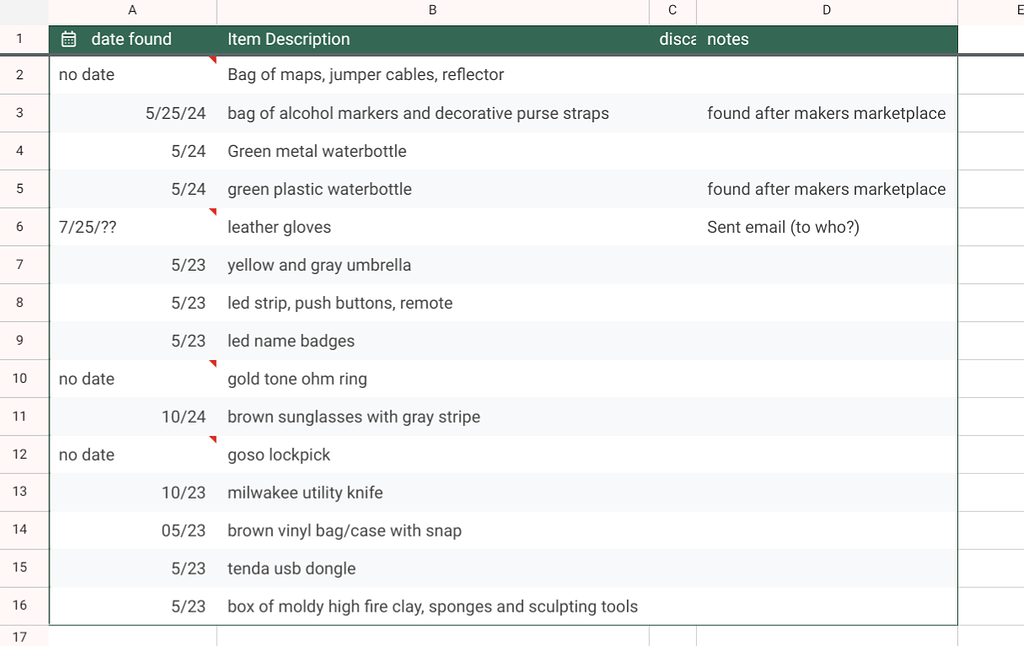Select the 'leather gloves' cell
Image resolution: width=1024 pixels, height=646 pixels.
pyautogui.click(x=279, y=227)
